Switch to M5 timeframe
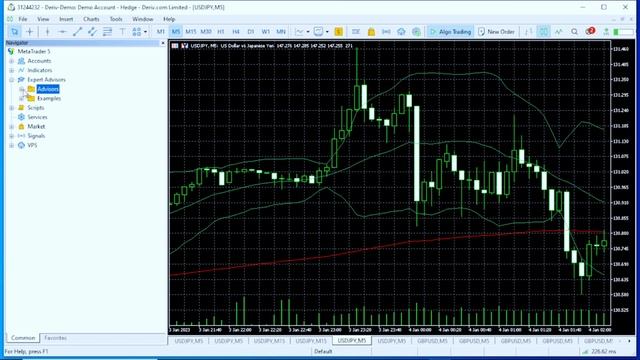The height and width of the screenshot is (360, 640). 176,32
